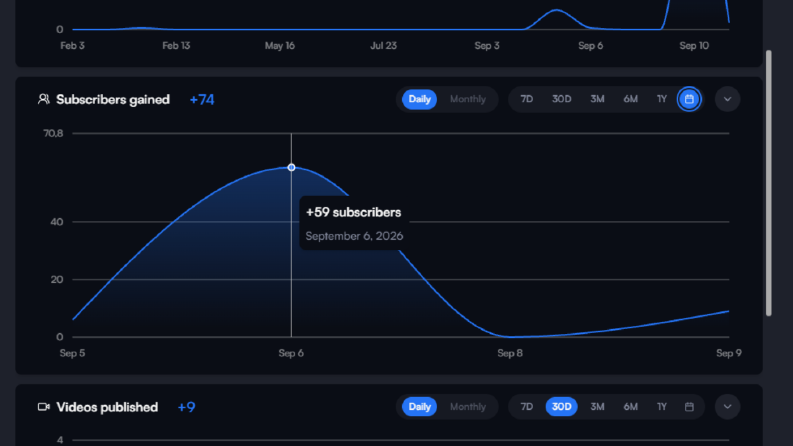Select 6M range for Subscribers gained
Viewport: 793px width, 446px height.
tap(630, 99)
